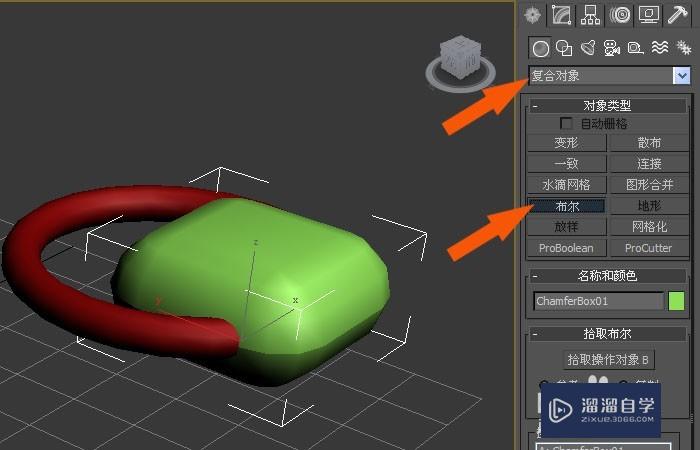The image size is (700, 450).
Task: Select the Systems gears icon
Action: point(683,47)
